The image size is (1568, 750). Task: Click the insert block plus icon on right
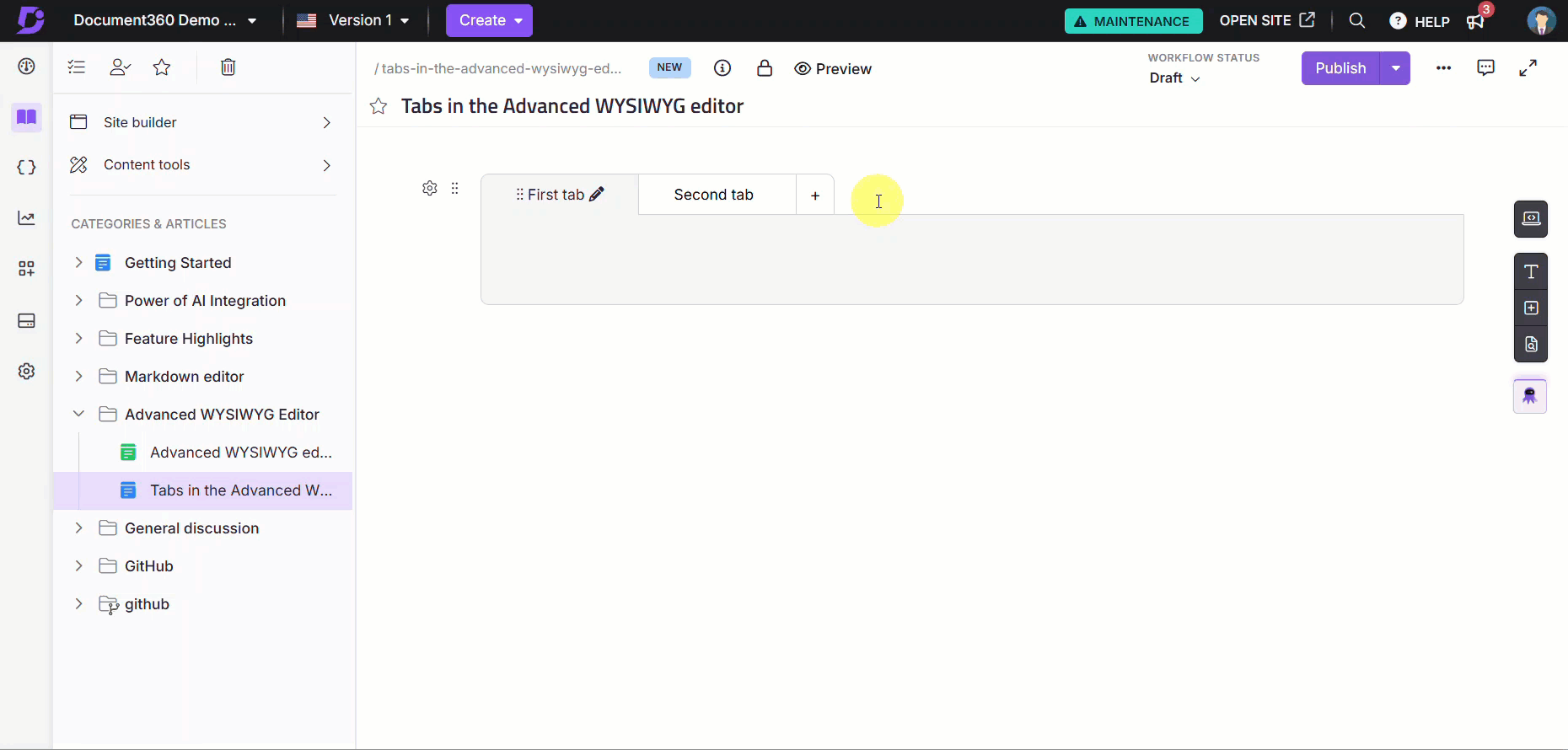[x=1531, y=308]
